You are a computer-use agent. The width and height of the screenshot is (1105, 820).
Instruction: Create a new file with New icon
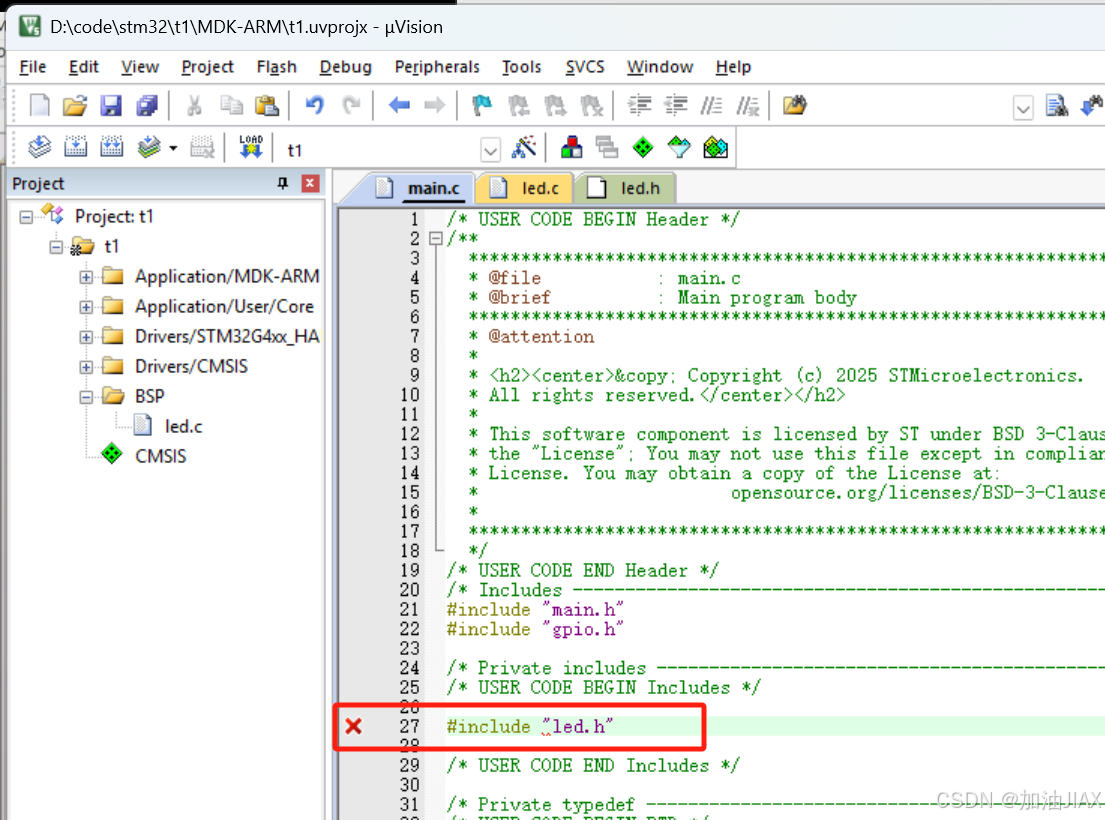[39, 106]
